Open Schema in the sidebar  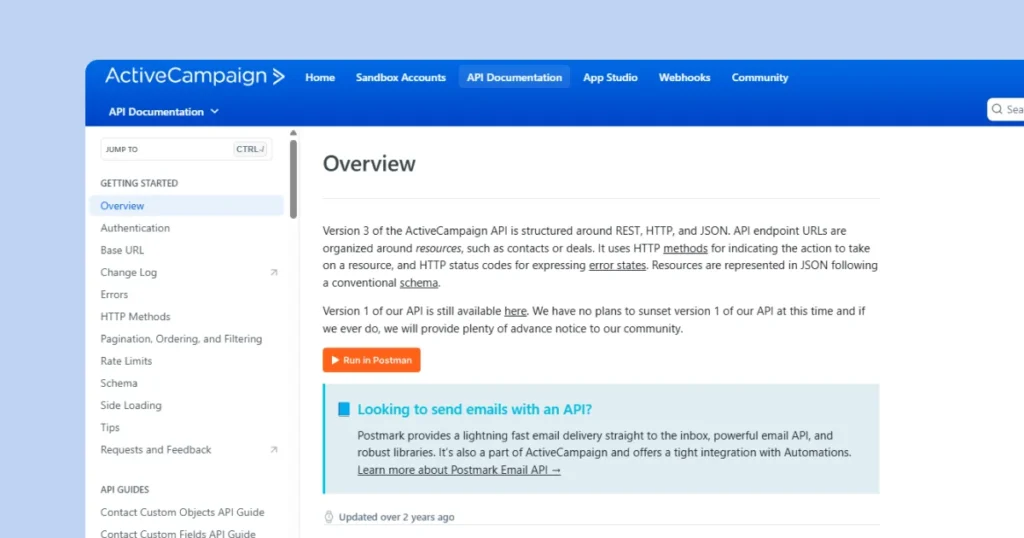coord(119,383)
